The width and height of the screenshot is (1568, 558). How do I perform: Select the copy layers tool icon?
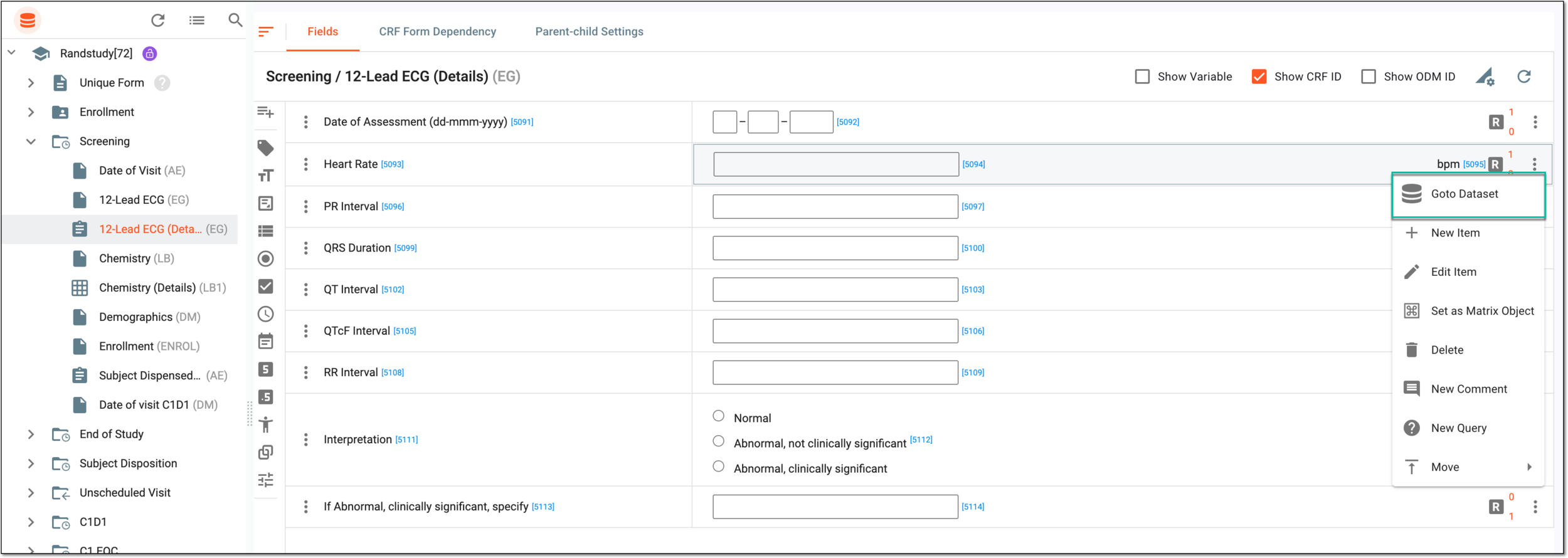coord(266,452)
